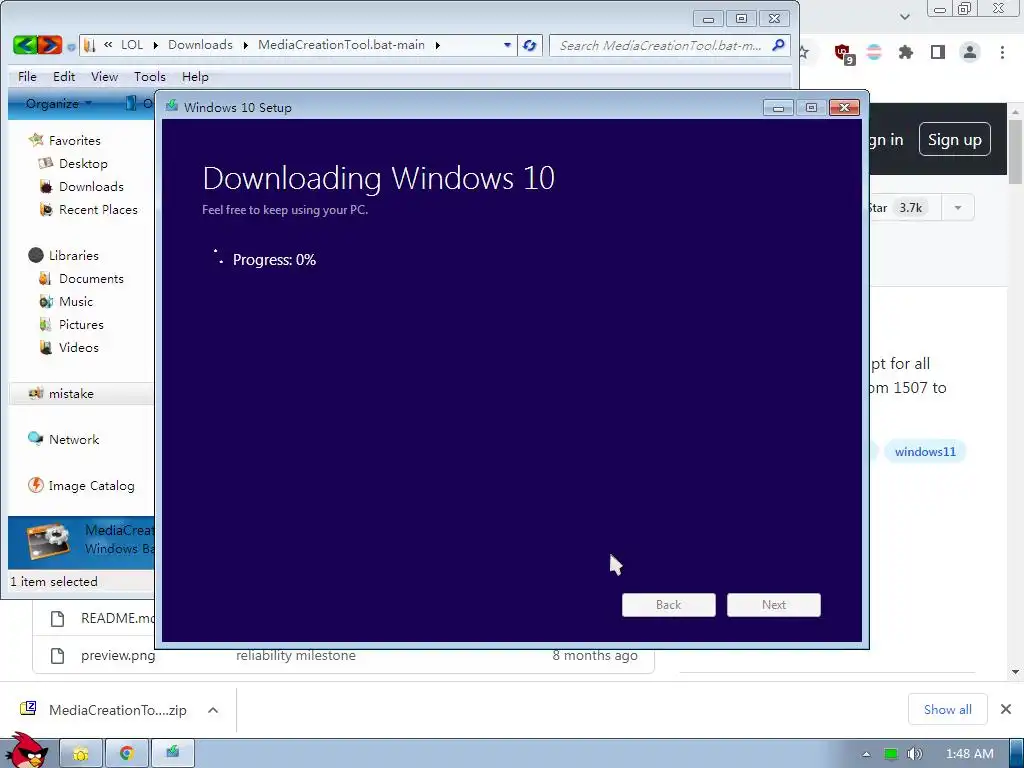Image resolution: width=1024 pixels, height=768 pixels.
Task: Click the Angry Birds start button
Action: tap(26, 750)
